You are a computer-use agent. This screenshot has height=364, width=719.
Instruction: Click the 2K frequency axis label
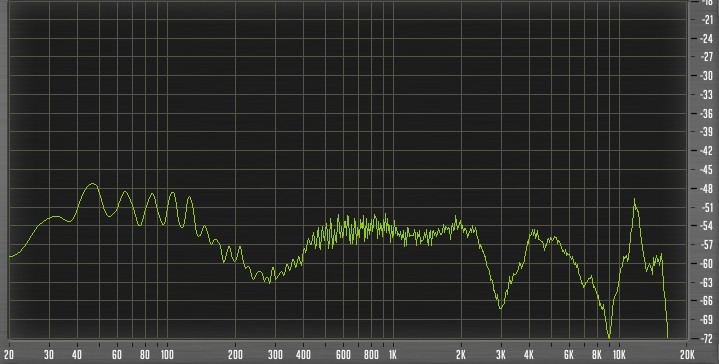[x=461, y=354]
